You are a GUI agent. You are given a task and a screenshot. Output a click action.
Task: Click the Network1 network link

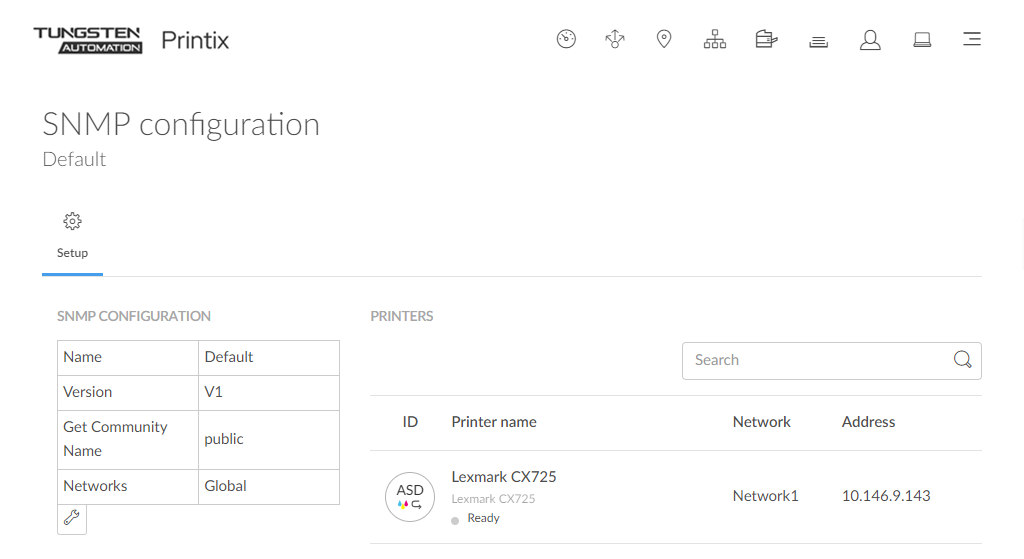click(765, 496)
